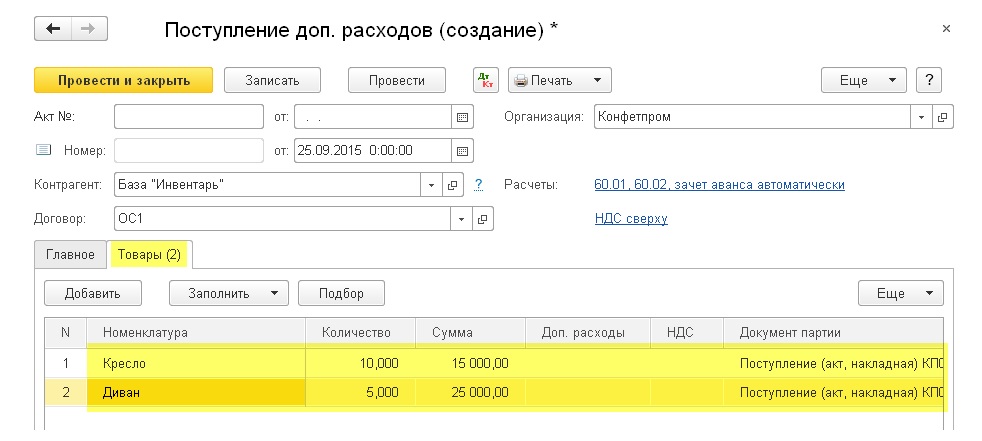Viewport: 982px width, 441px height.
Task: Click the Доп. расходы column header
Action: click(588, 333)
